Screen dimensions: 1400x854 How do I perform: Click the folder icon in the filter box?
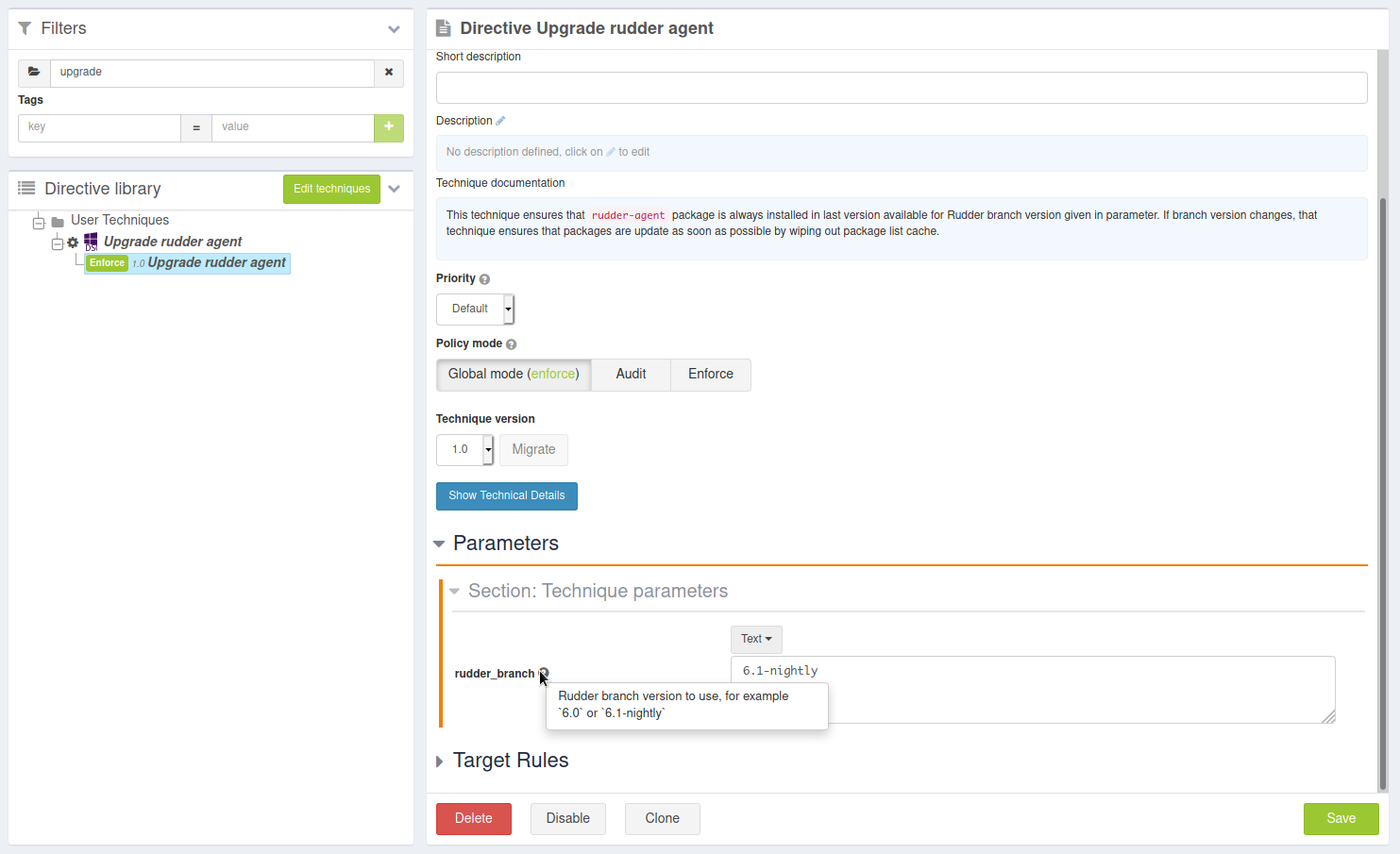point(34,73)
